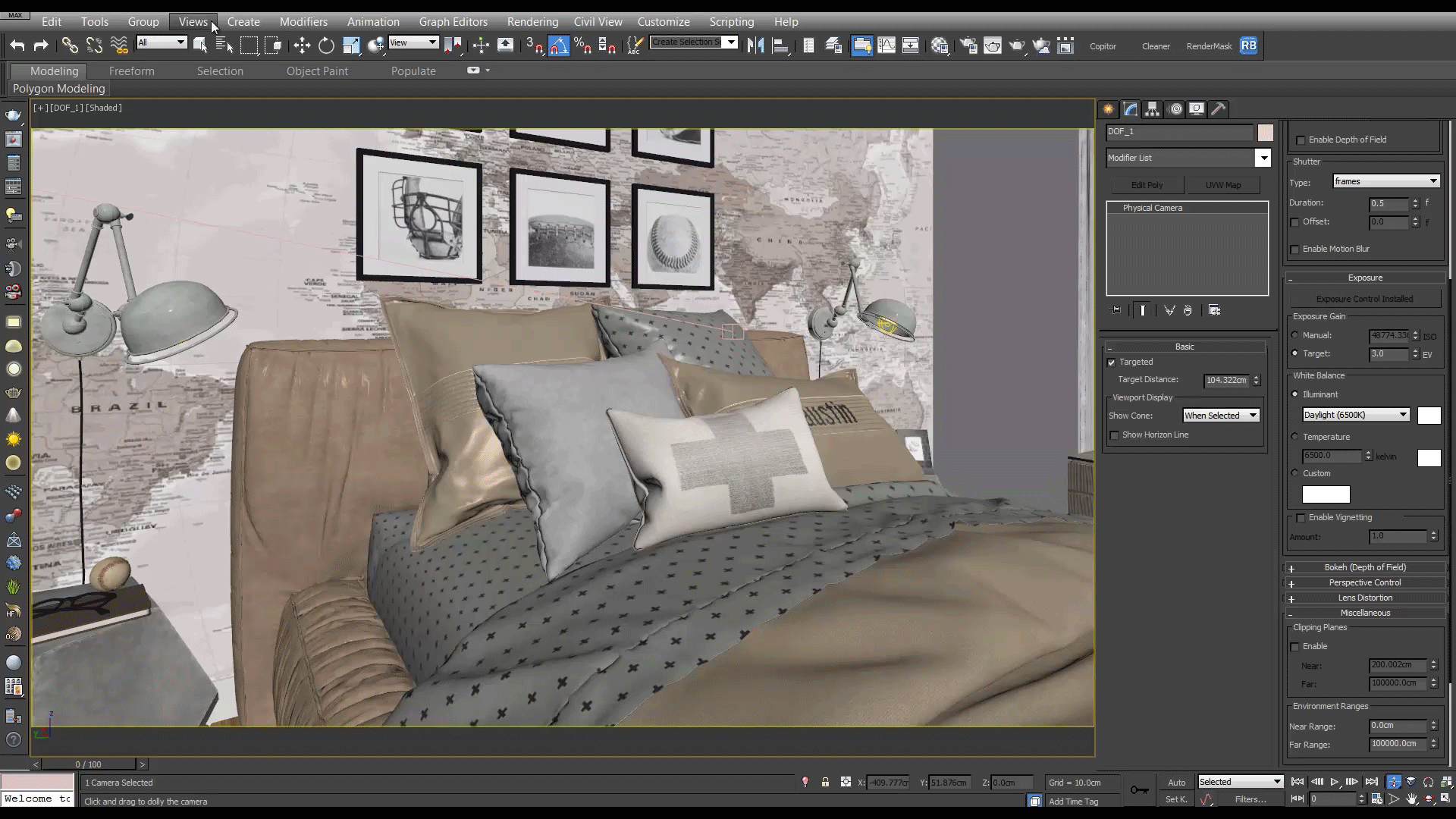Image resolution: width=1456 pixels, height=819 pixels.
Task: Expand Perspective Control rollout
Action: click(x=1365, y=582)
